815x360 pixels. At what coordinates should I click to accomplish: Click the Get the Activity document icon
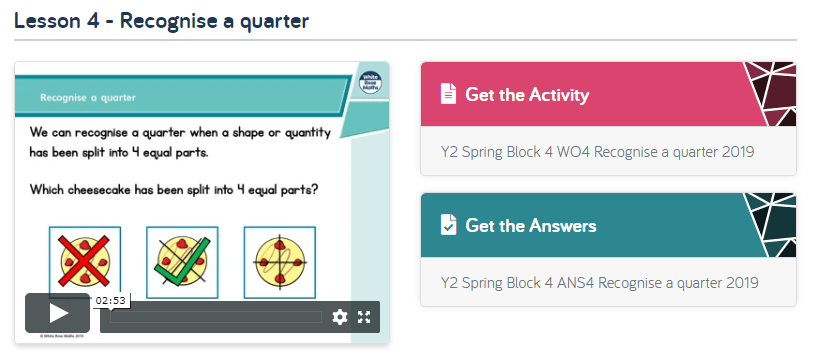pyautogui.click(x=448, y=94)
